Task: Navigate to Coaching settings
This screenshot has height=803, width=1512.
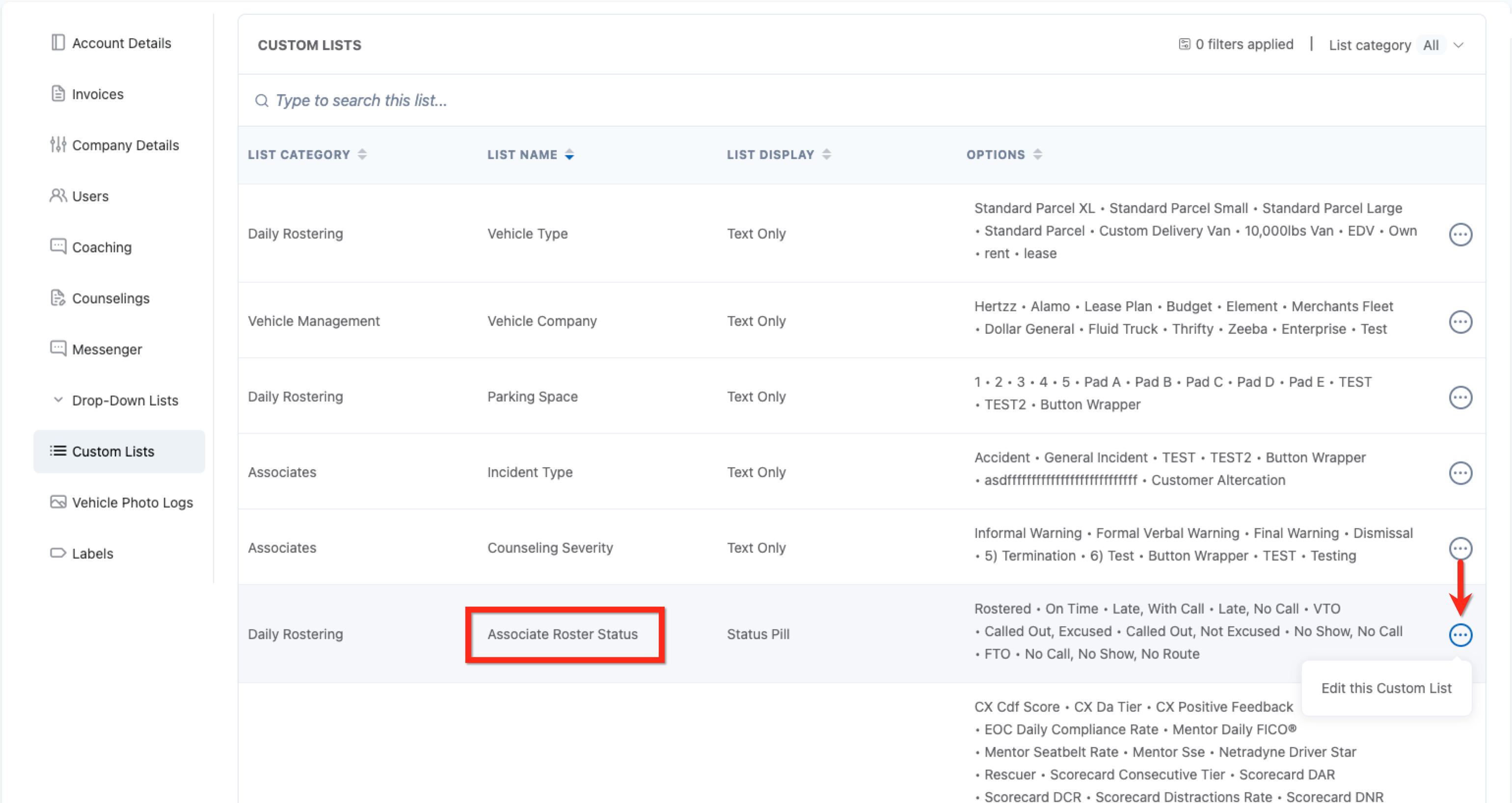Action: click(101, 247)
